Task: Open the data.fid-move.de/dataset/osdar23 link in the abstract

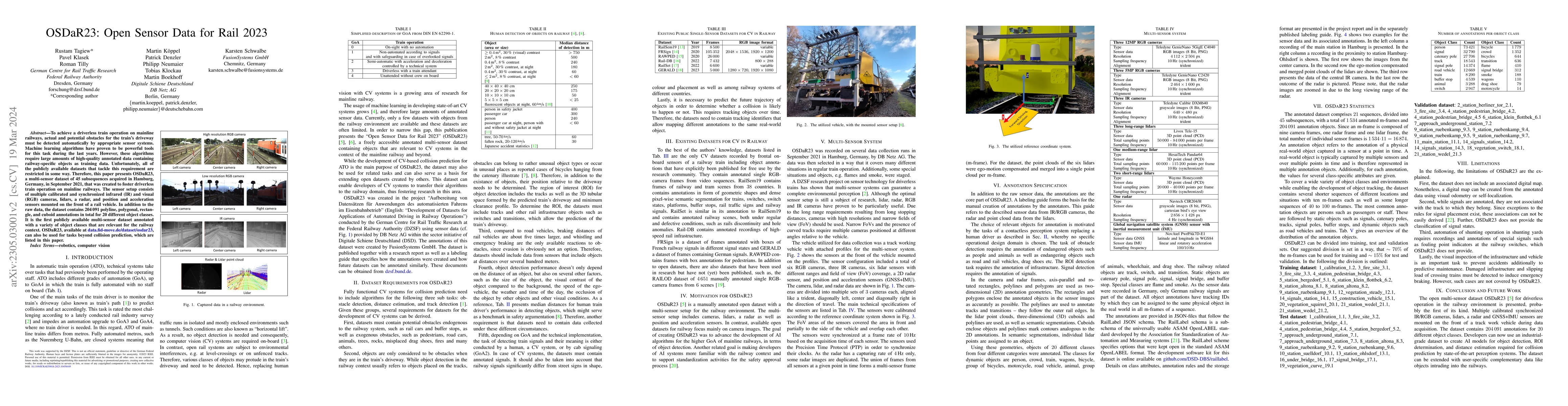Action: [120, 231]
